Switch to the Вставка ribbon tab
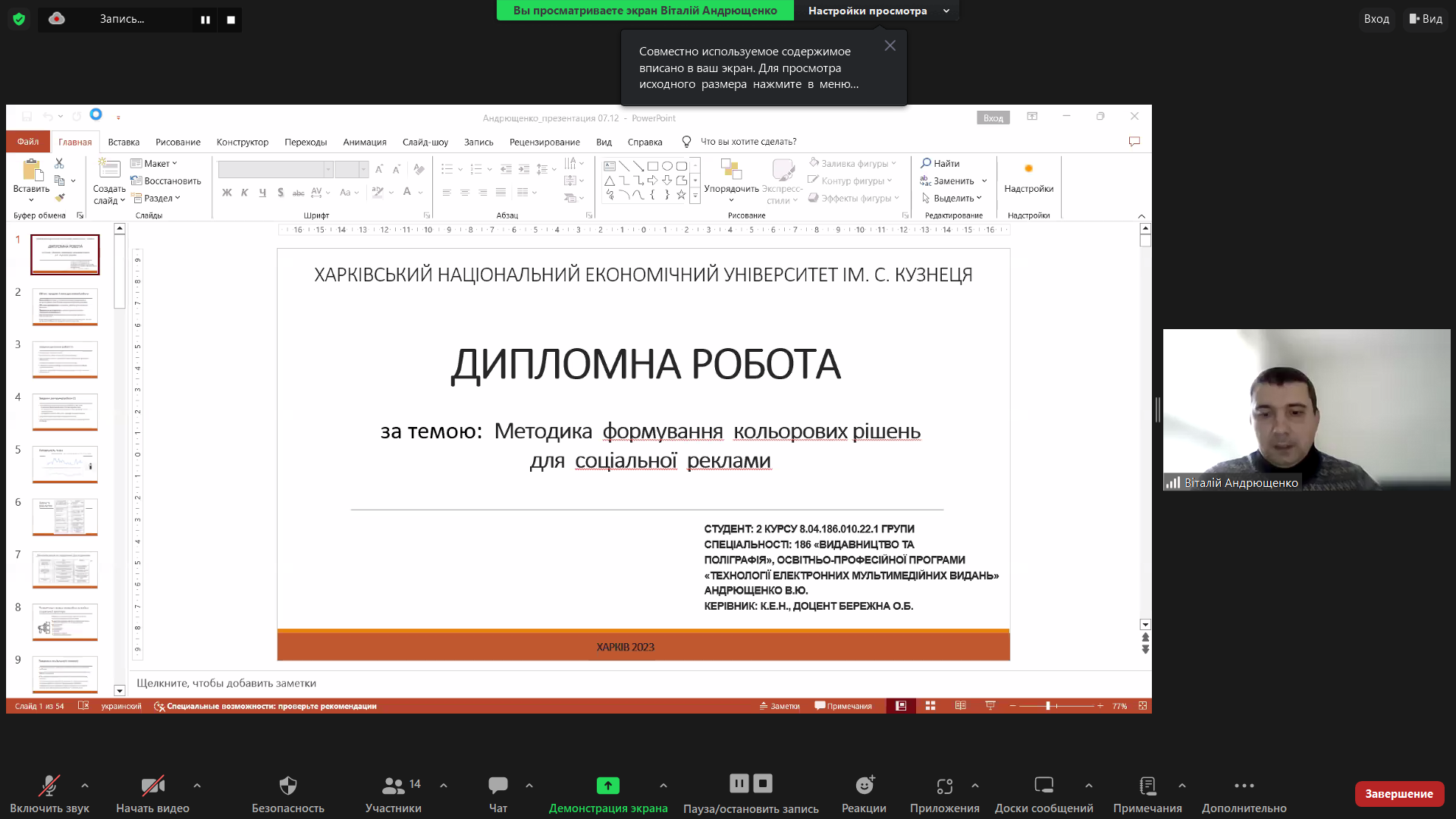 [x=124, y=142]
